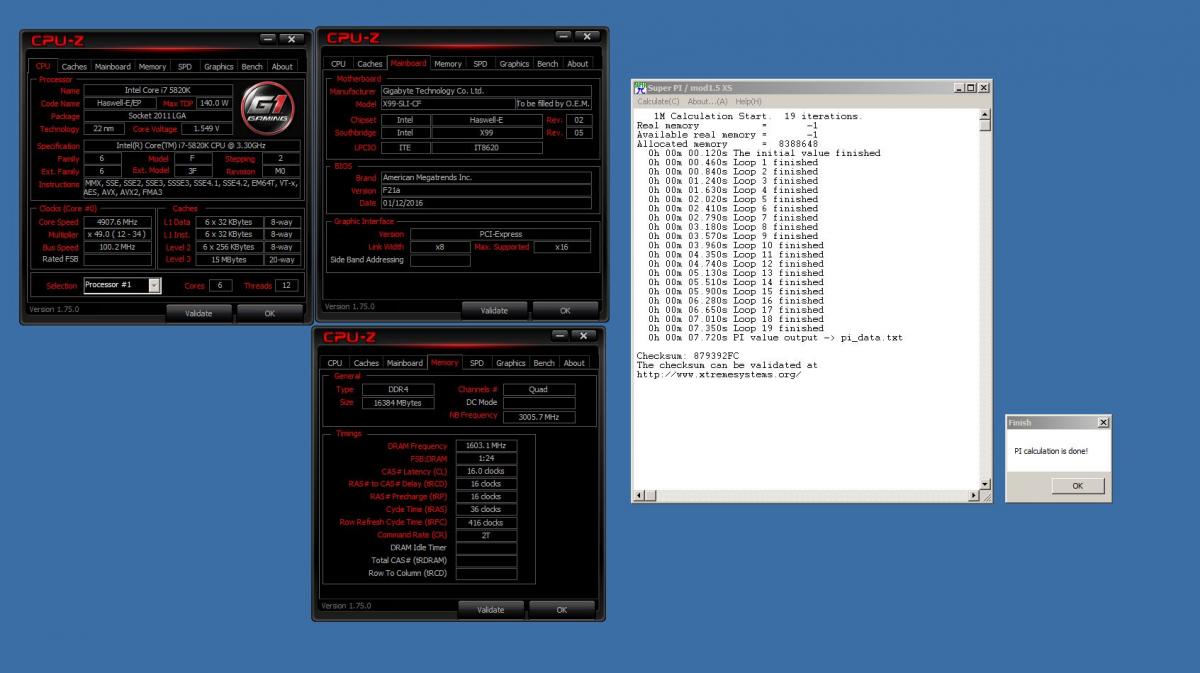
Task: Close the CPU-Z mainboard window
Action: click(588, 37)
